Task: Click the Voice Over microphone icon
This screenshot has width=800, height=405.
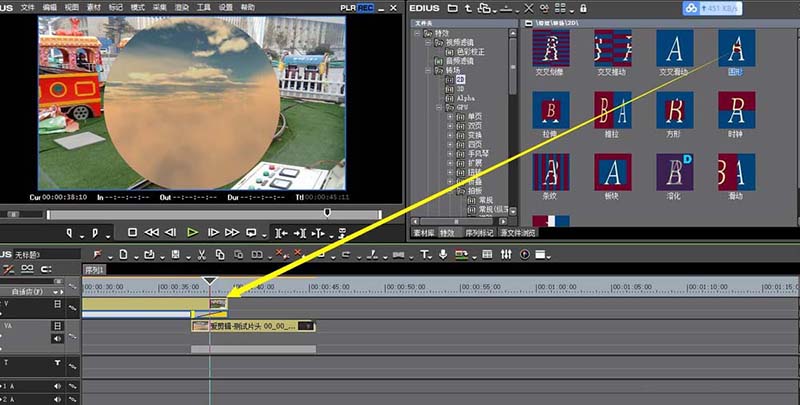Action: pyautogui.click(x=443, y=254)
